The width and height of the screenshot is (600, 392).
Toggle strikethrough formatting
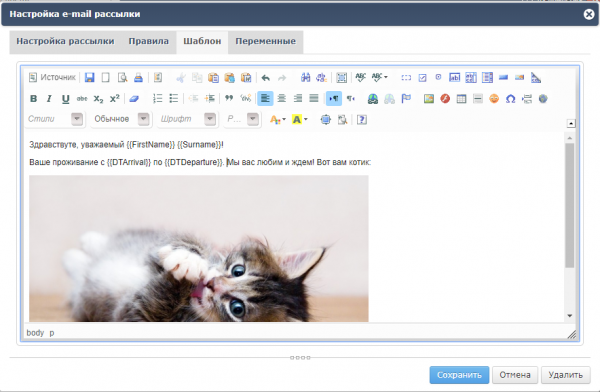82,99
